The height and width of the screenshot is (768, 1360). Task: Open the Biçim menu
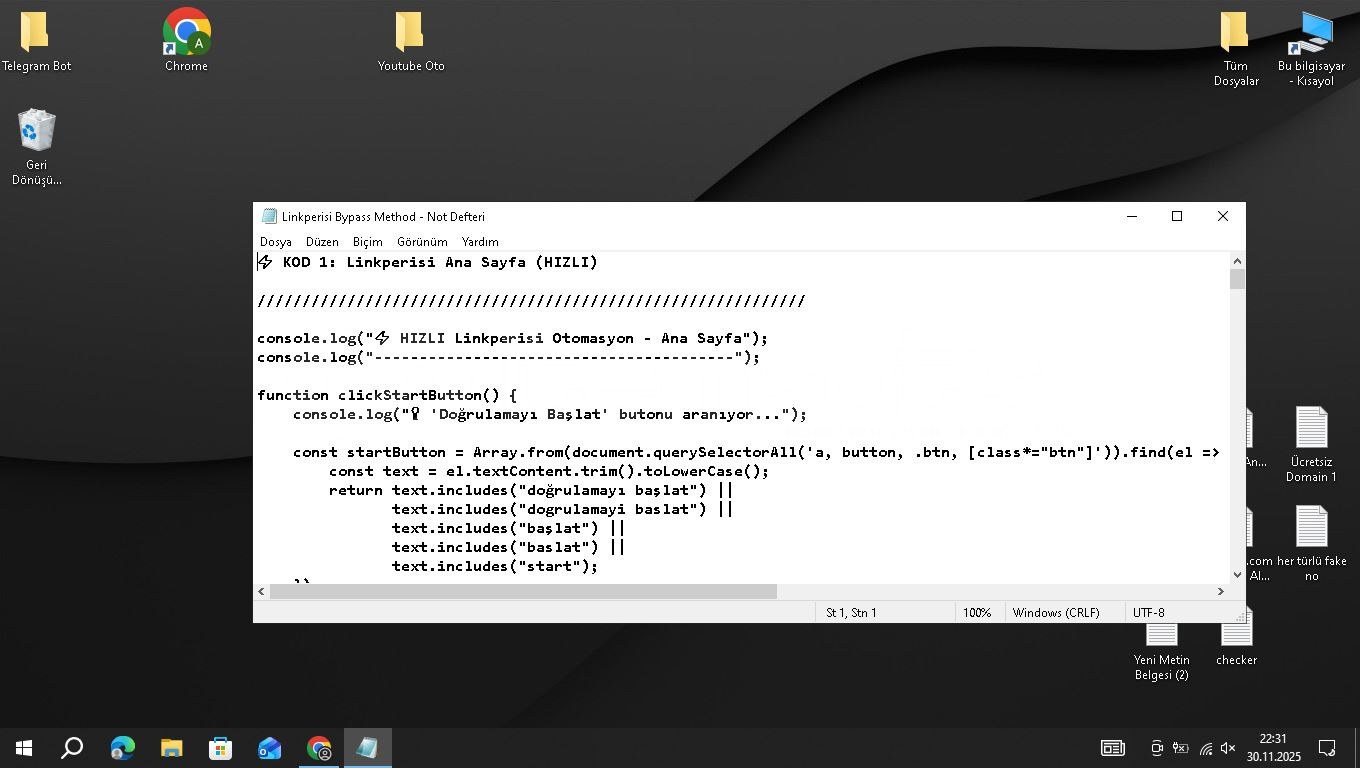pos(367,242)
